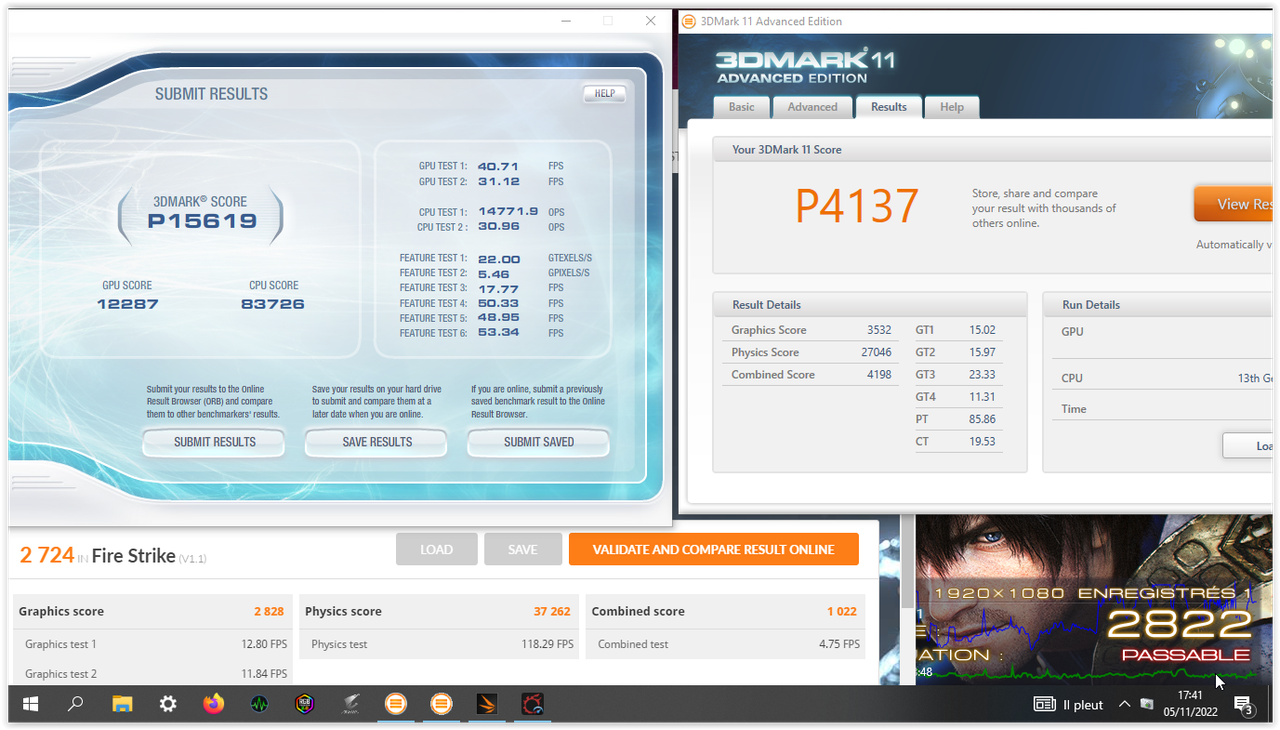Click the Physics Score value 27046
Image resolution: width=1280 pixels, height=730 pixels.
pos(876,352)
